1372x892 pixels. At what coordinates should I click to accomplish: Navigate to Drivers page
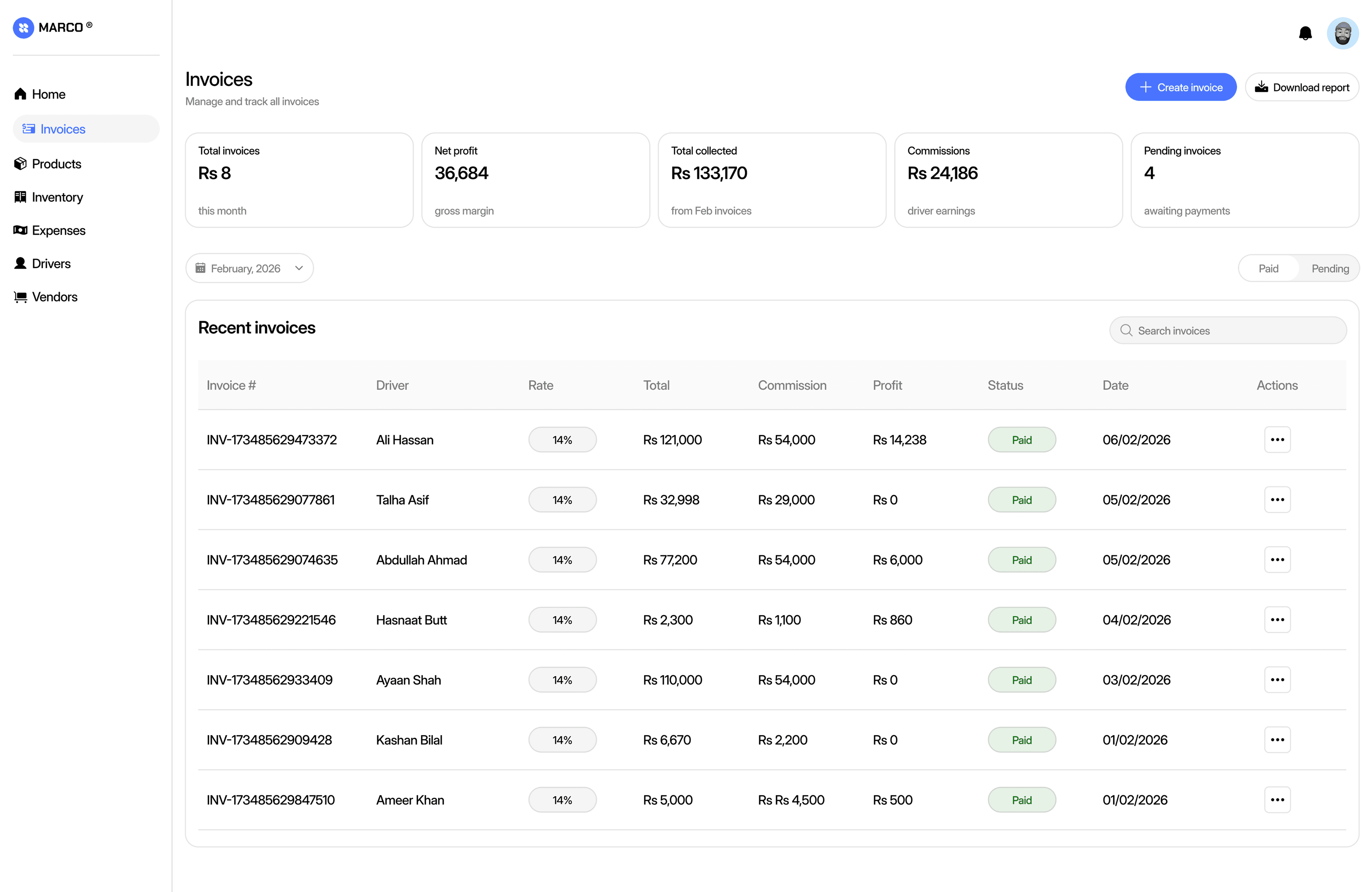click(51, 263)
